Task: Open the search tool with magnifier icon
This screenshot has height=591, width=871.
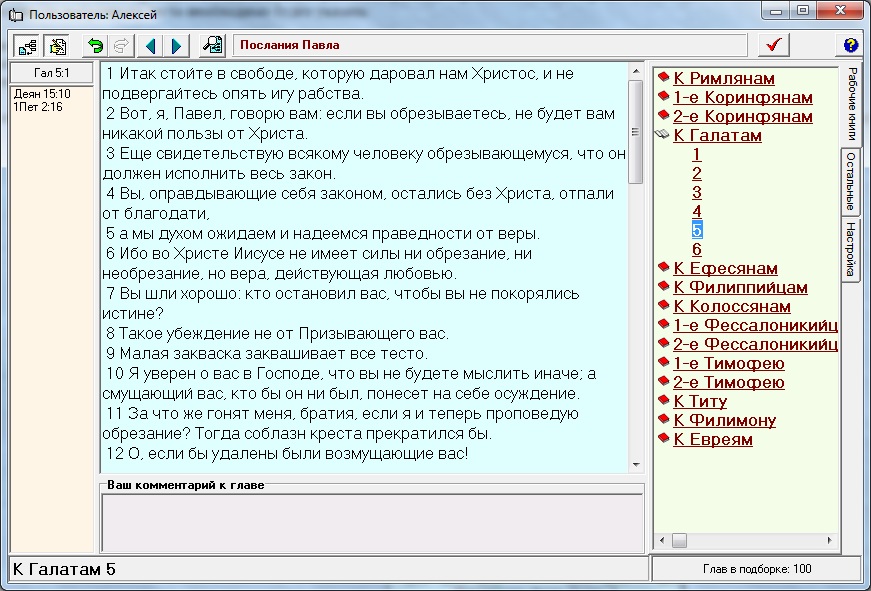Action: 212,45
